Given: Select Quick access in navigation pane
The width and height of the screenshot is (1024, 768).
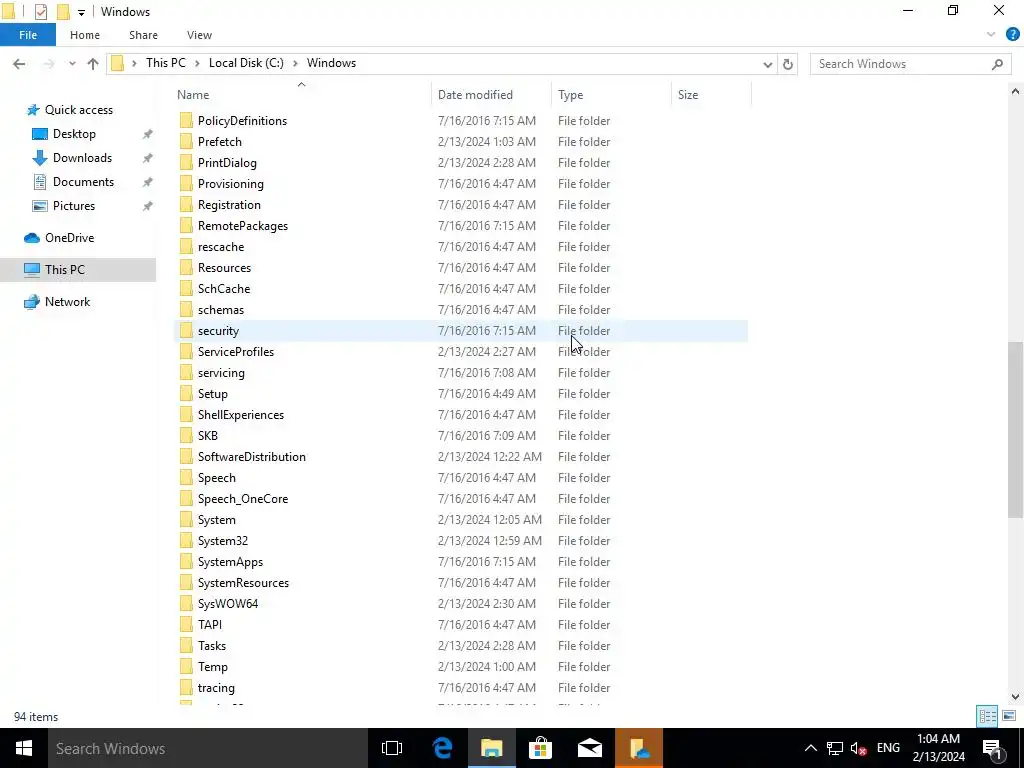Looking at the screenshot, I should click(x=78, y=110).
